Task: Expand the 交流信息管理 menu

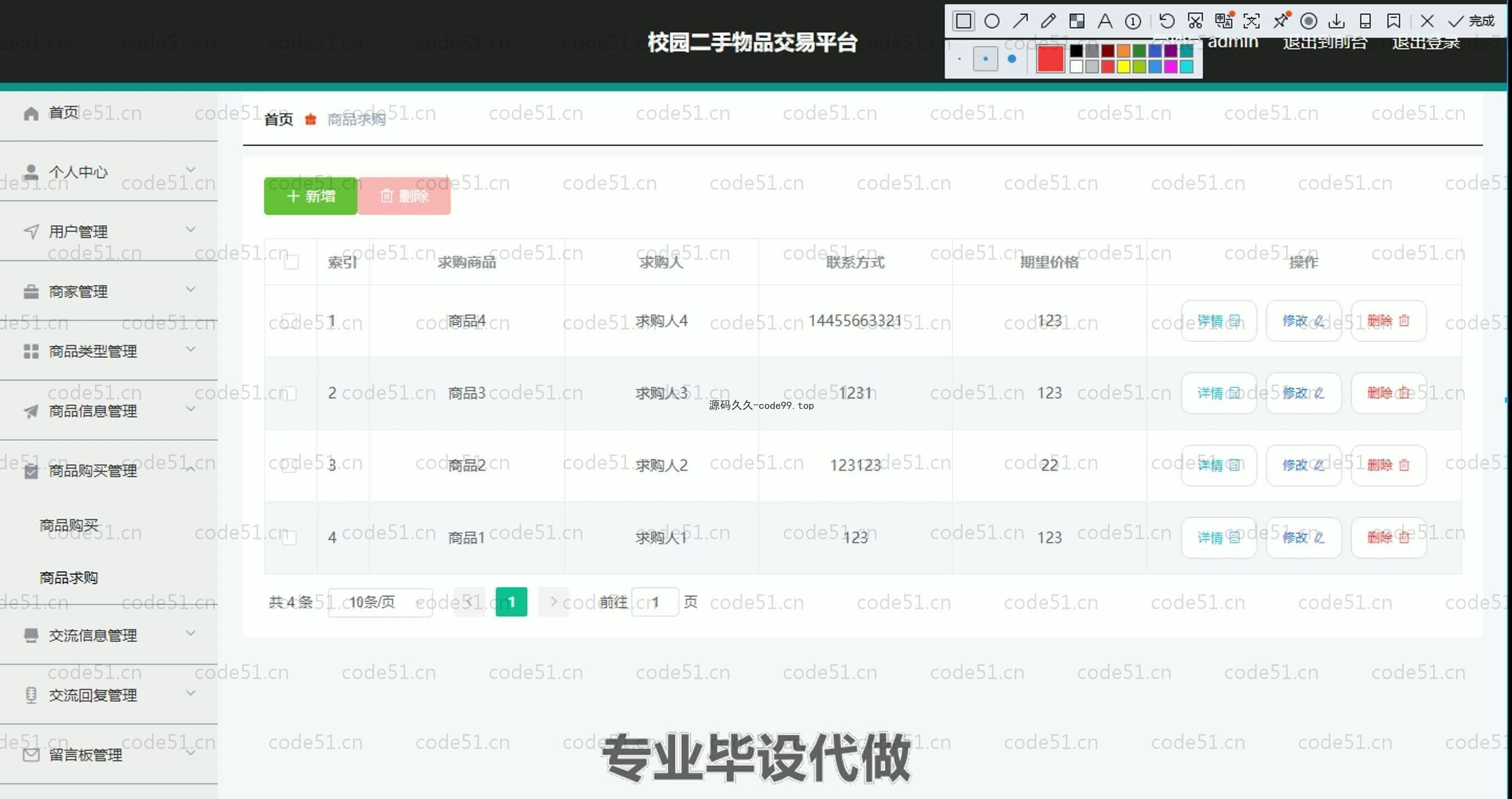Action: pos(109,635)
